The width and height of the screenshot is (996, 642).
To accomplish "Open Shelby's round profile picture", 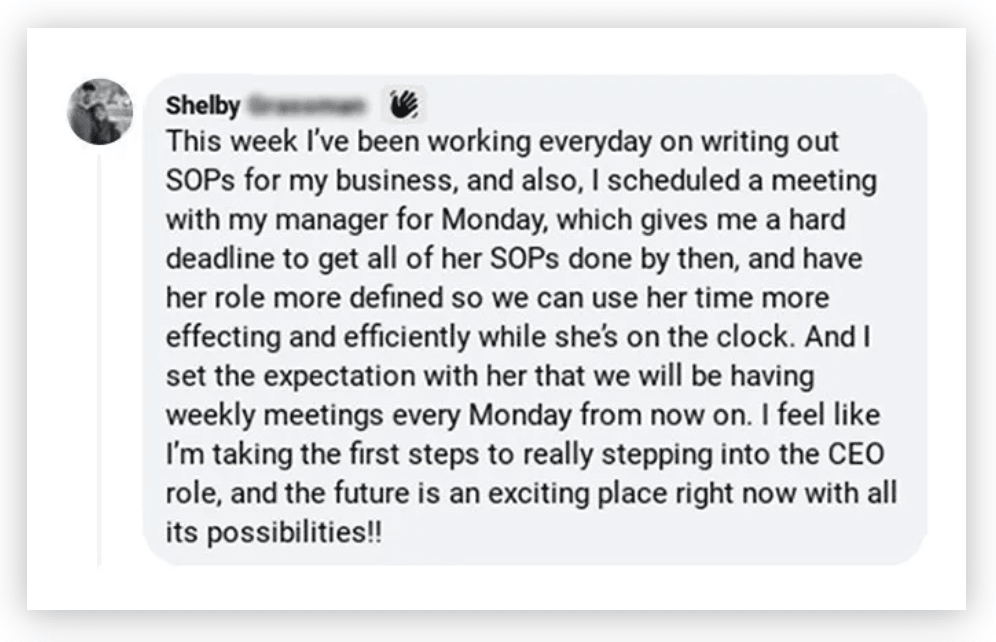I will (100, 112).
